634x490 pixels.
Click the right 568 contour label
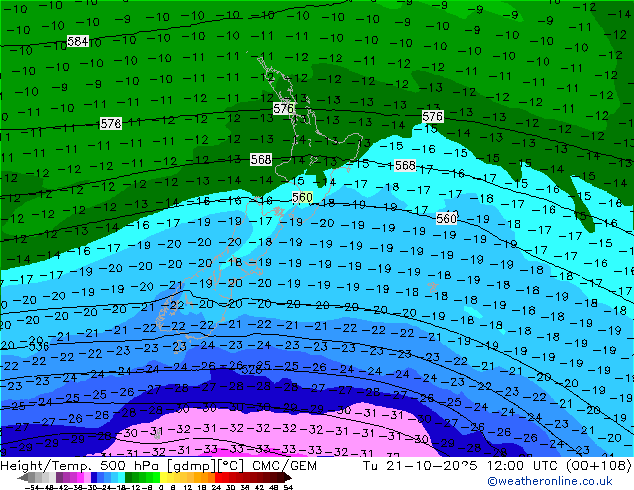(405, 165)
